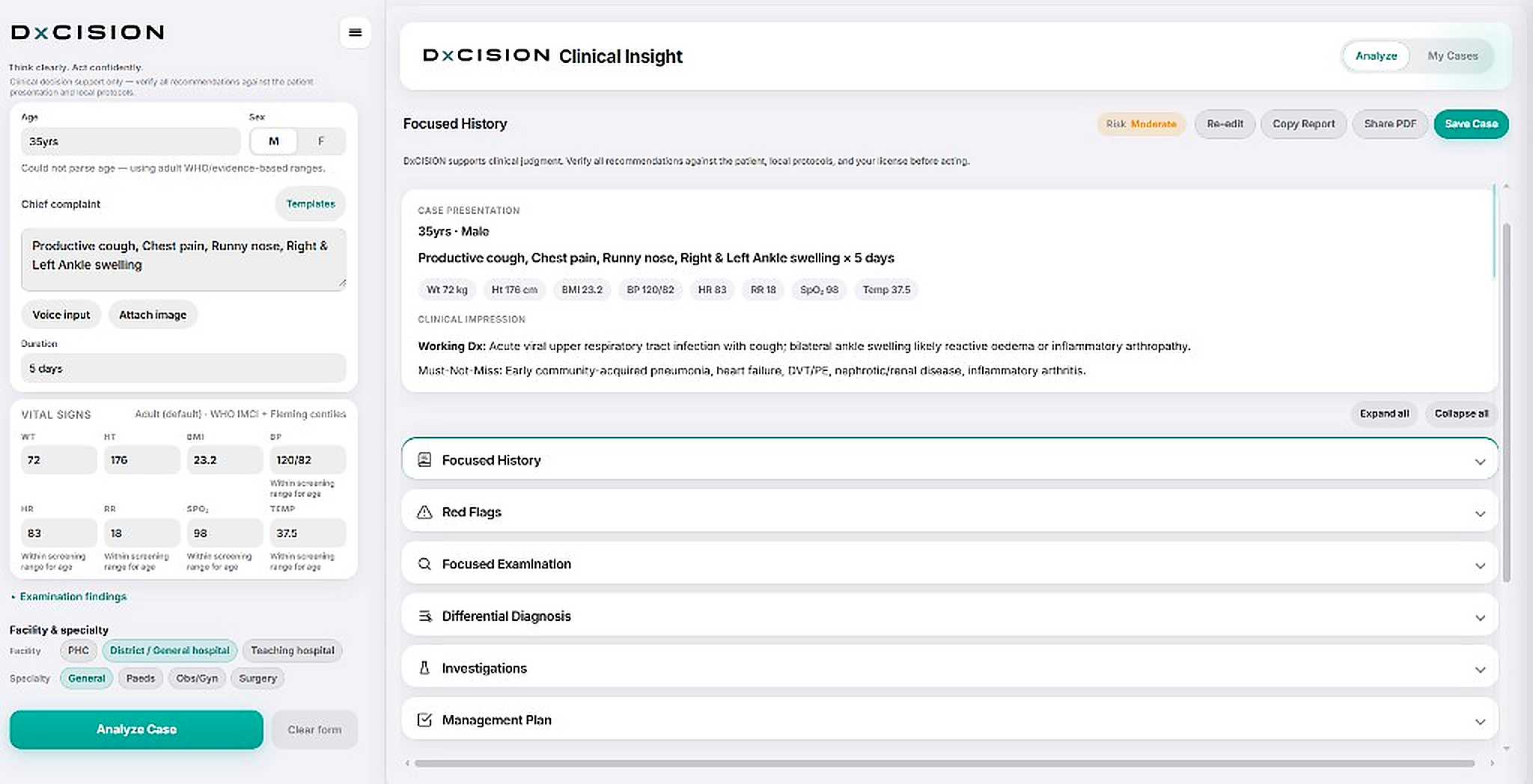Click the WT vital sign field
The image size is (1533, 784).
click(58, 459)
